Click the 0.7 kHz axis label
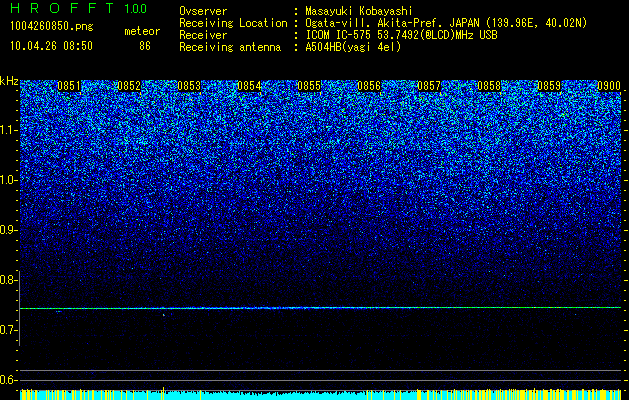Screen dimensions: 629x400 8,330
